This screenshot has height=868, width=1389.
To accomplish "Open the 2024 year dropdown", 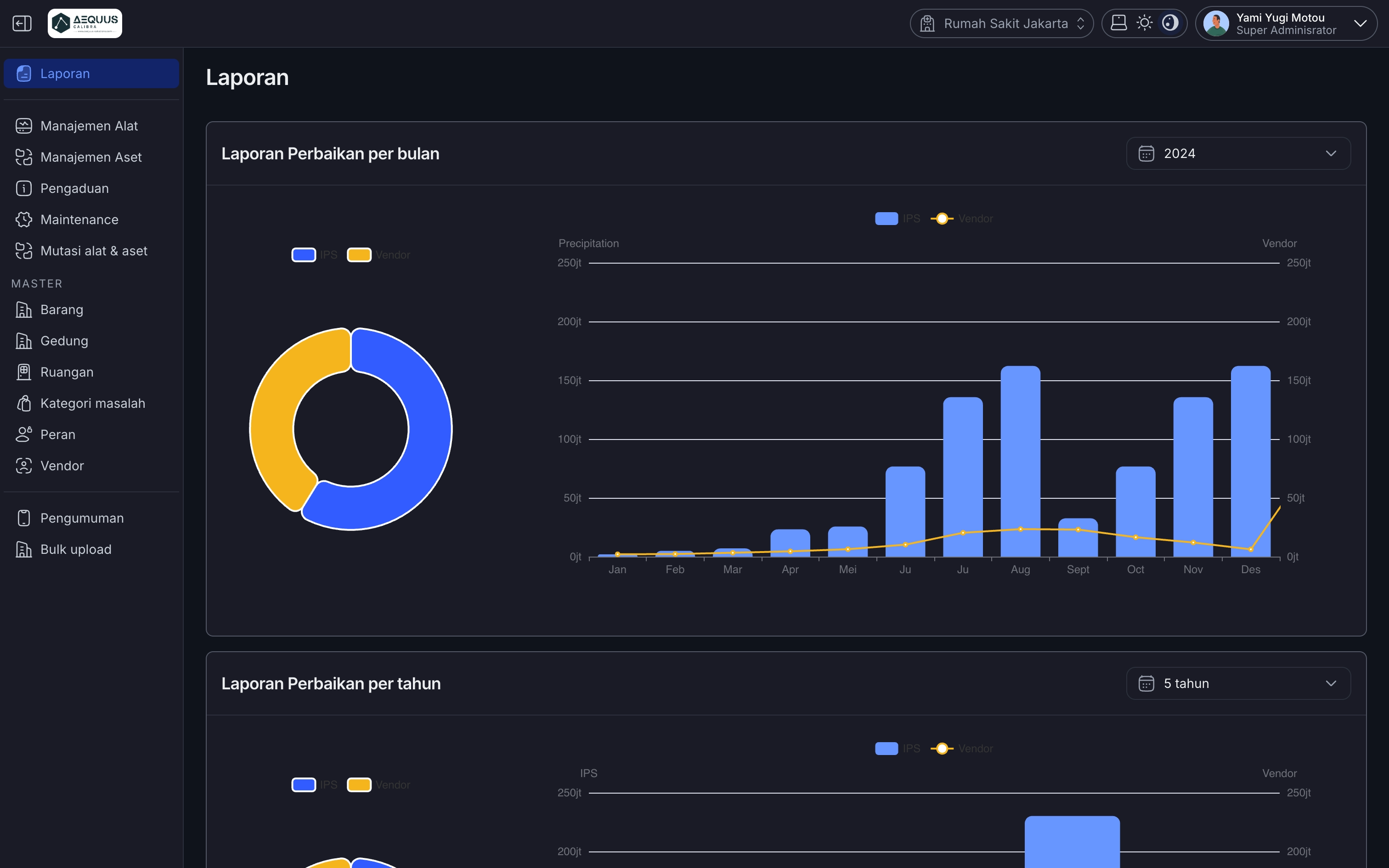I will coord(1238,153).
